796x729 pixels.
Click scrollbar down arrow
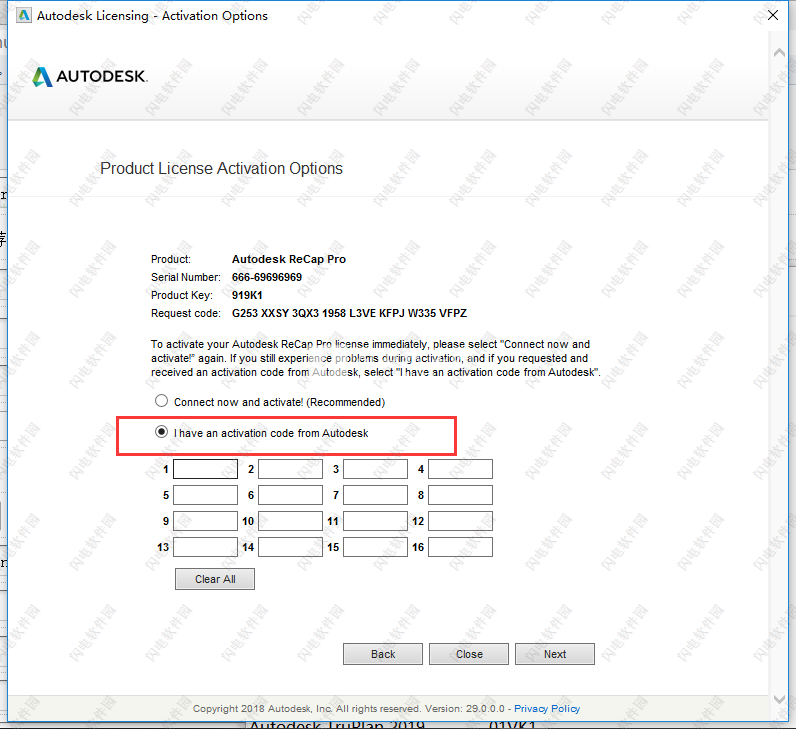click(779, 699)
